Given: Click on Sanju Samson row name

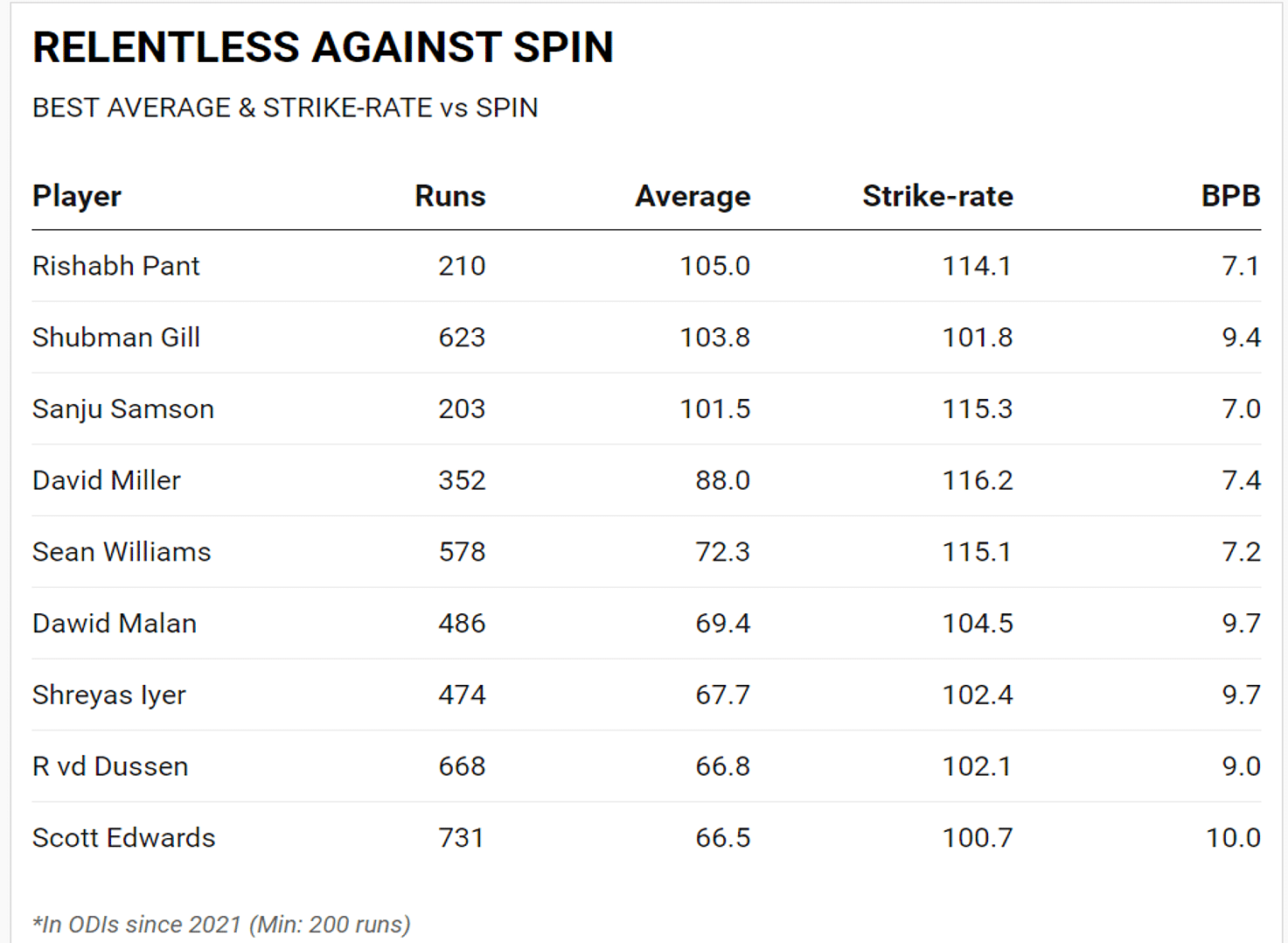Looking at the screenshot, I should pos(122,409).
